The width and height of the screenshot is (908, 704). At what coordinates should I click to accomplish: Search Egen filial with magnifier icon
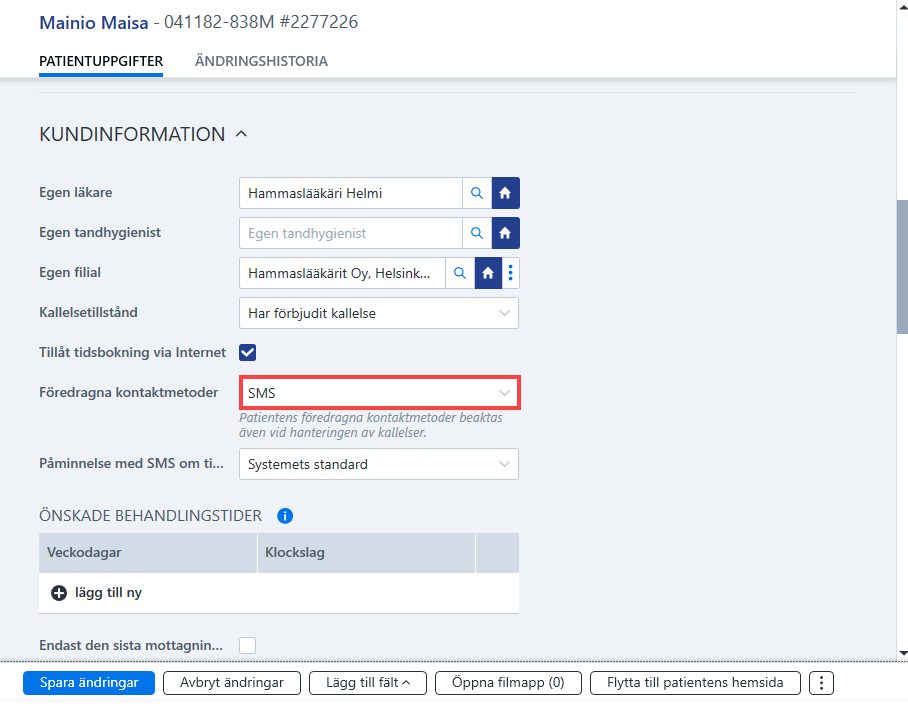(460, 273)
